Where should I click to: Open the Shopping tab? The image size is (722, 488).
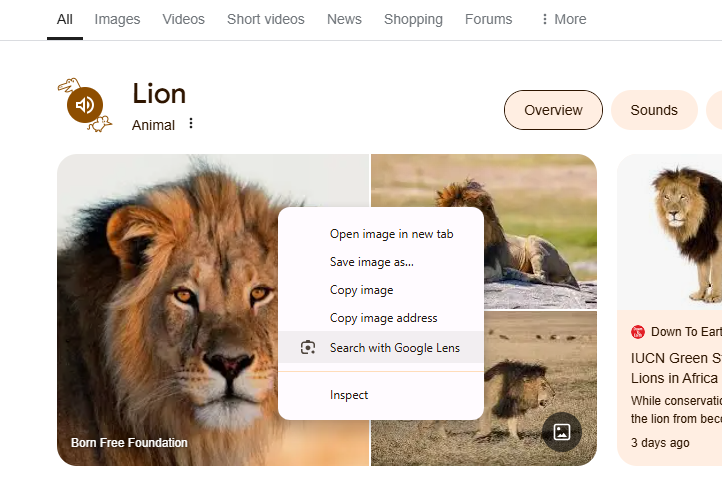point(413,19)
